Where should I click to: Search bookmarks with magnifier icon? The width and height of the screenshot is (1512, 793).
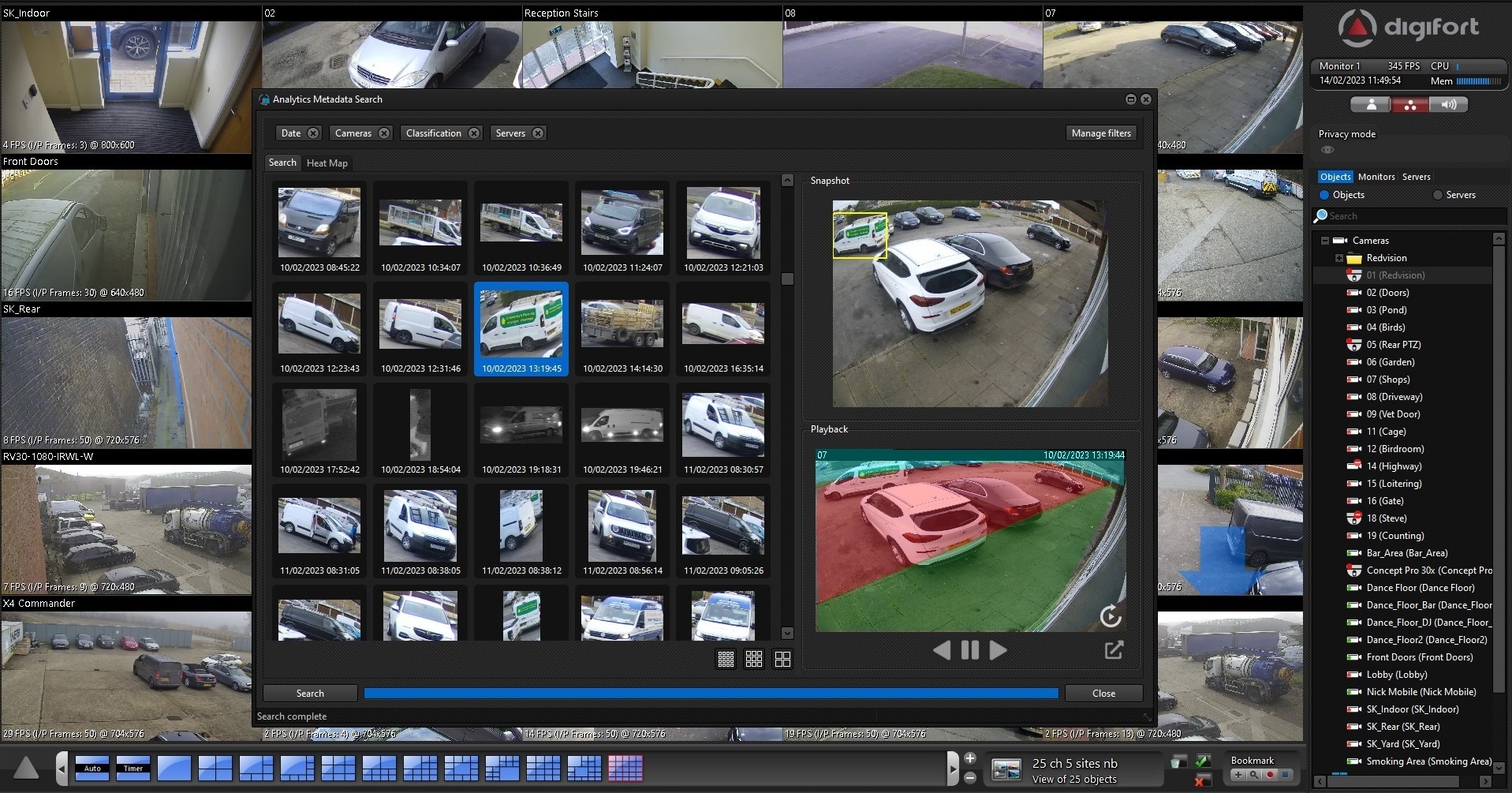click(x=1254, y=775)
